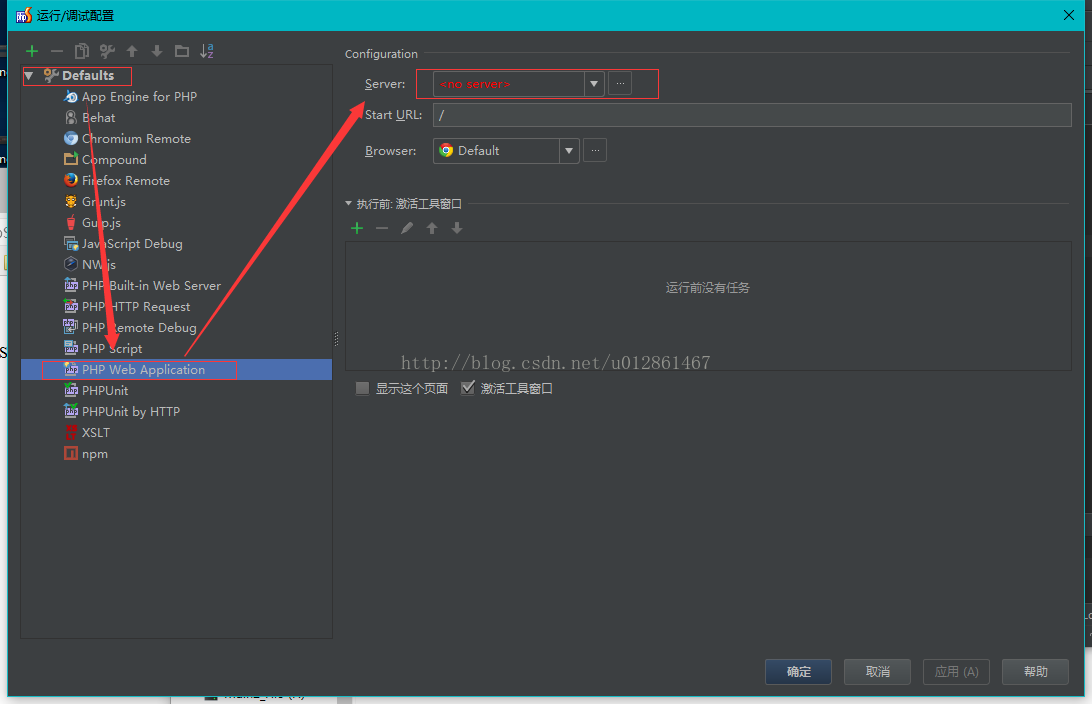Click the green add configuration plus icon
Screen dimensions: 1092x704
[32, 51]
